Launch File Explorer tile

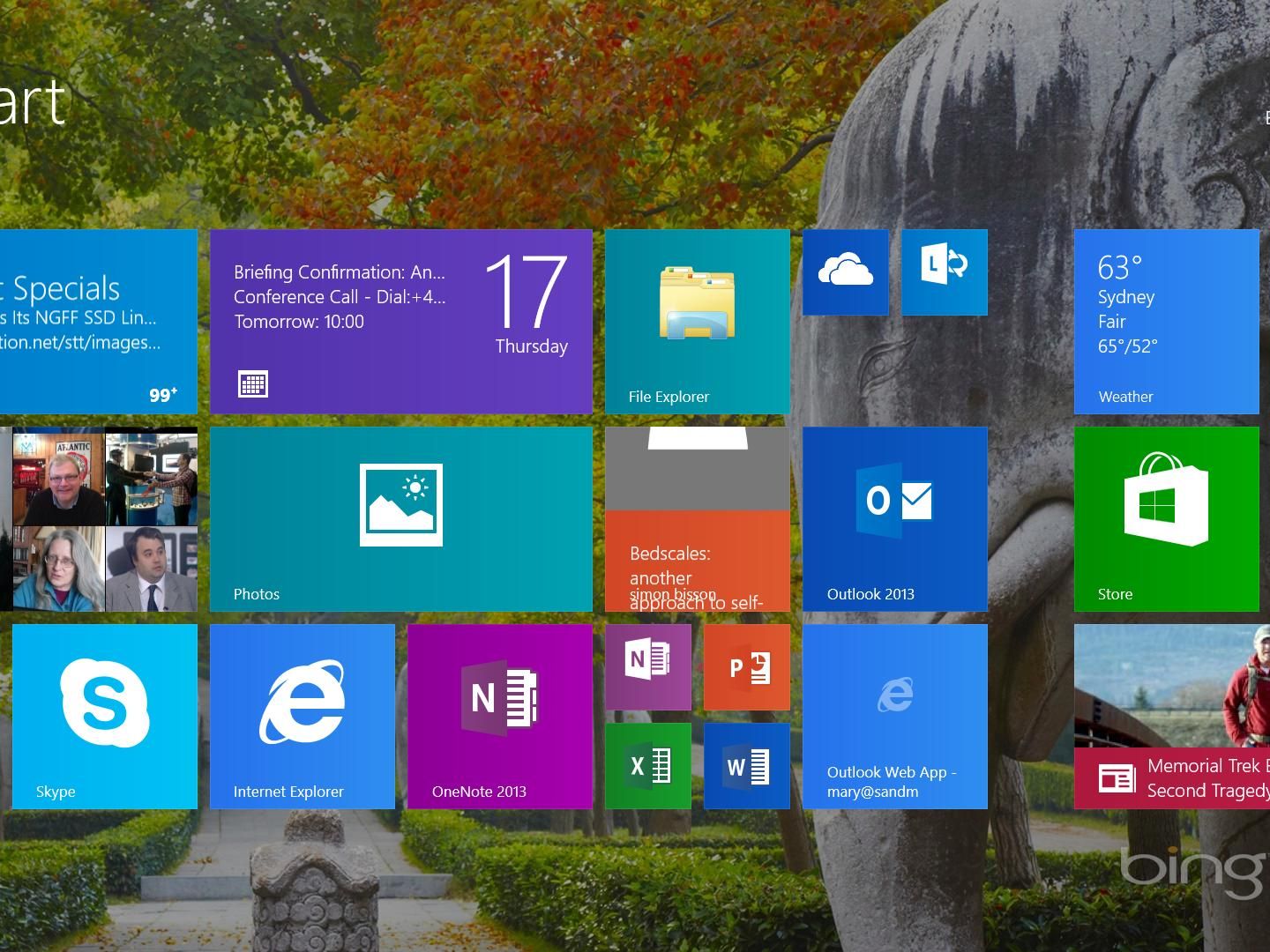(x=698, y=322)
